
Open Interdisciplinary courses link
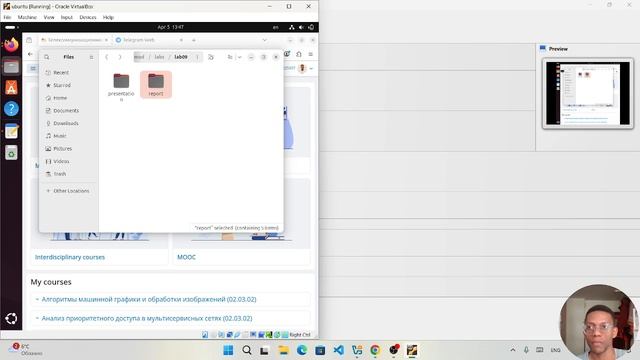[x=70, y=257]
